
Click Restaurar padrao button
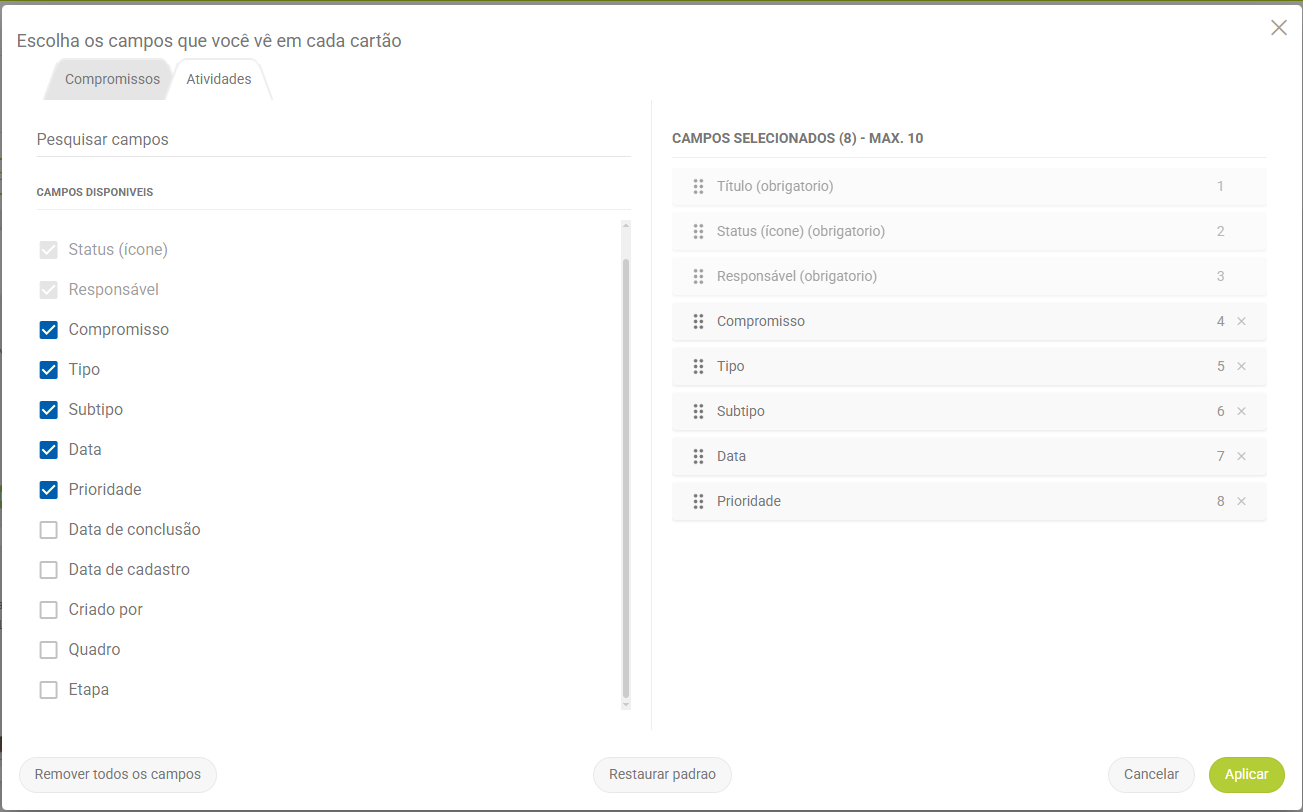click(x=662, y=774)
